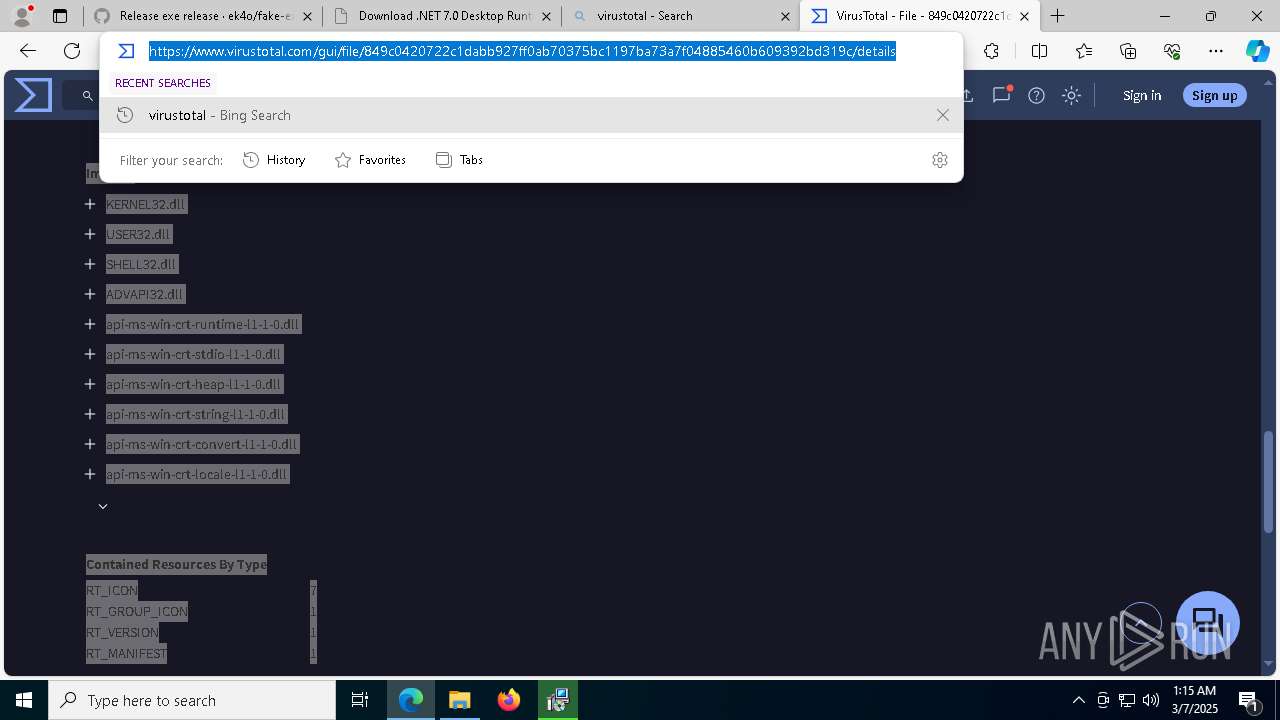Select the 'virustotal - Bing Search' suggestion
The image size is (1280, 720).
(x=531, y=115)
